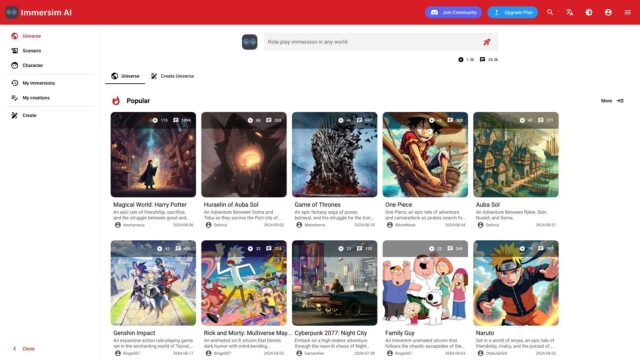Click views icon on Genshin Impact card

[x=160, y=248]
